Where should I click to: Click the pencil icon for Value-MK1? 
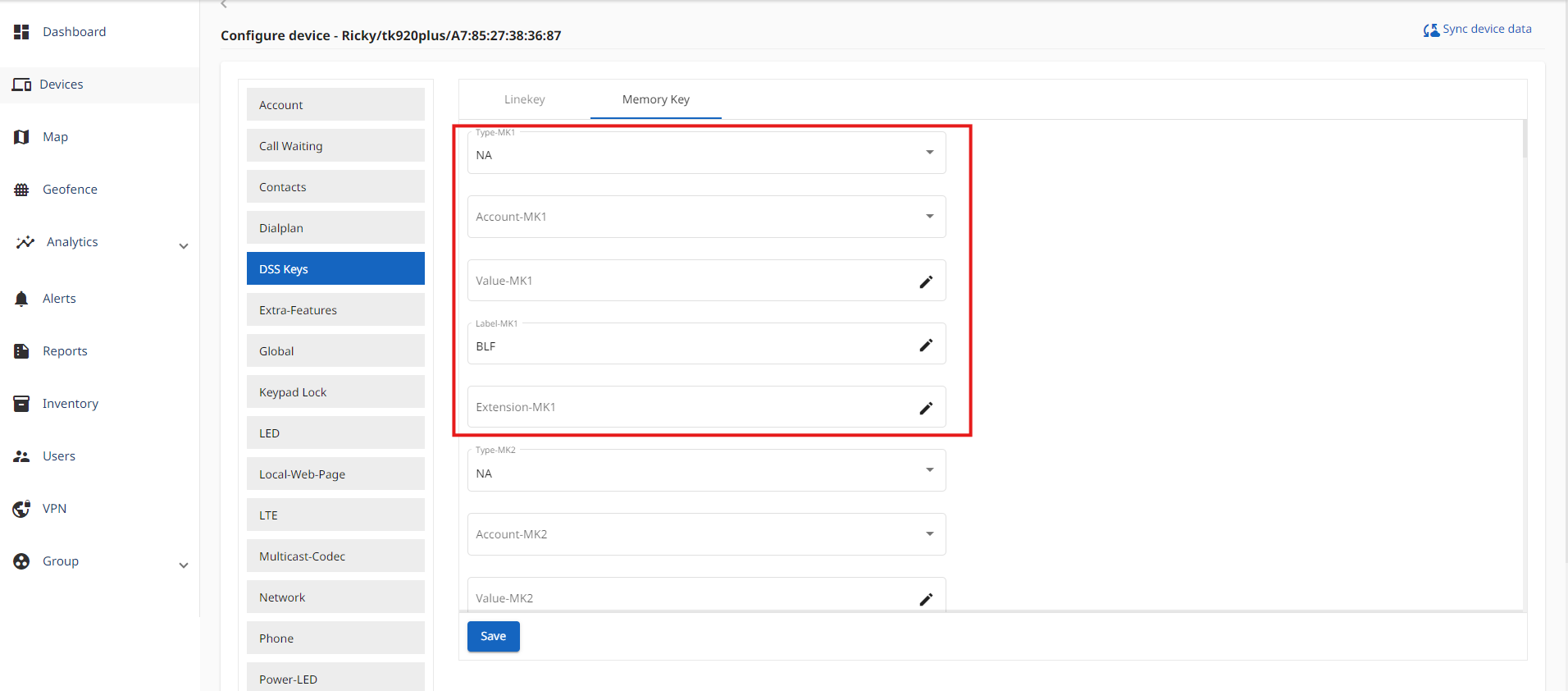tap(926, 281)
